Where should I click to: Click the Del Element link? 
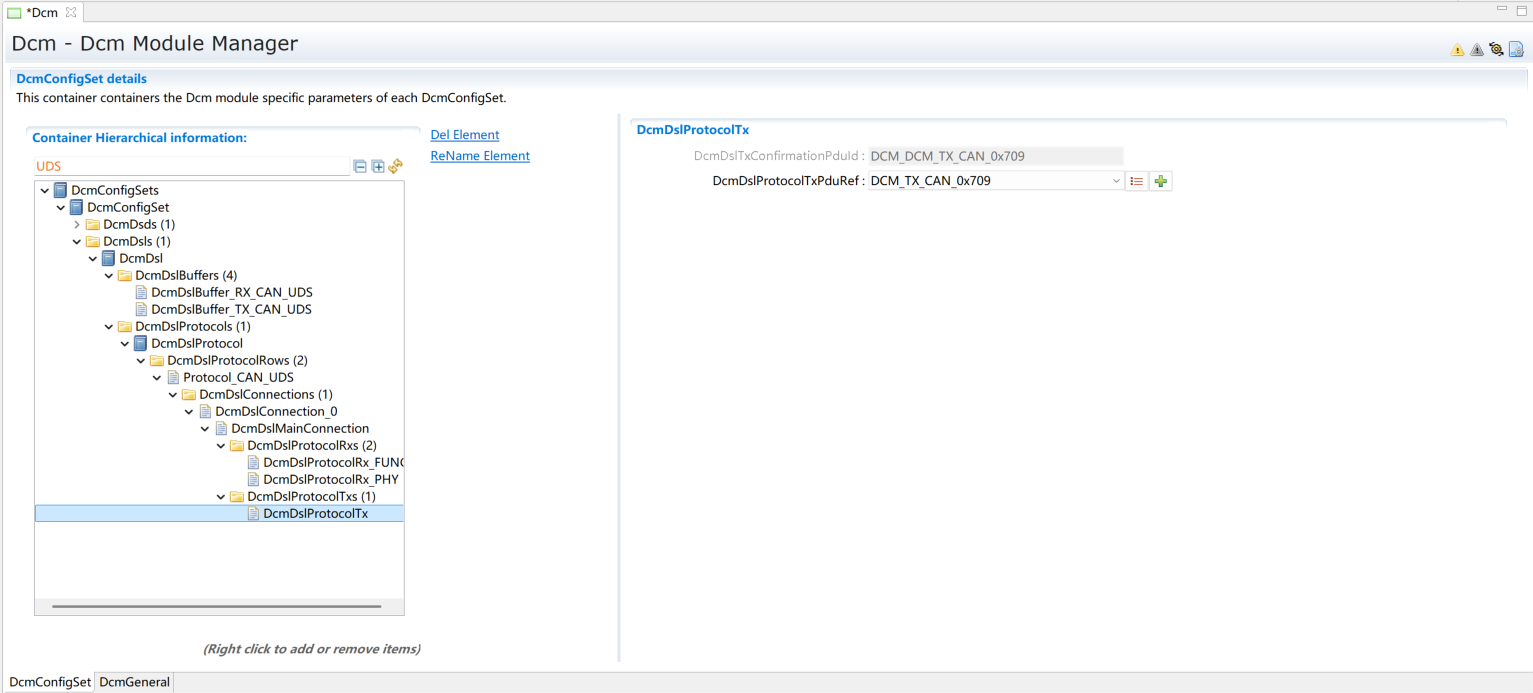click(x=465, y=135)
